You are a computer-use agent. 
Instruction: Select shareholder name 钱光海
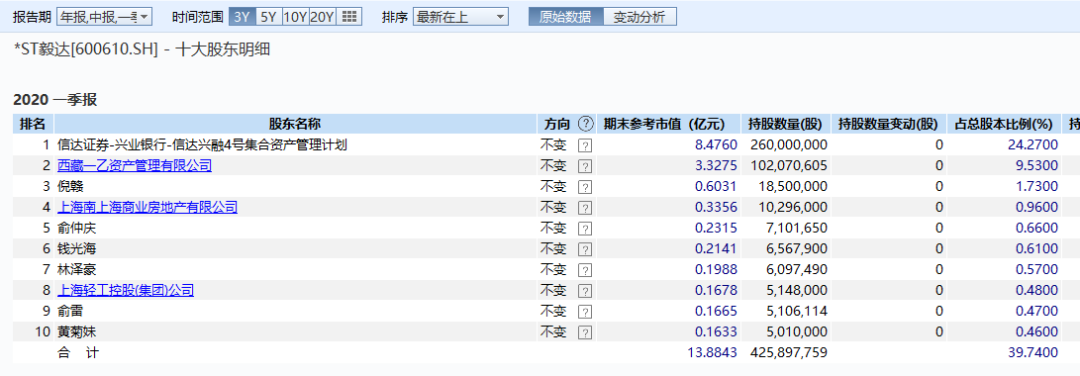[77, 249]
